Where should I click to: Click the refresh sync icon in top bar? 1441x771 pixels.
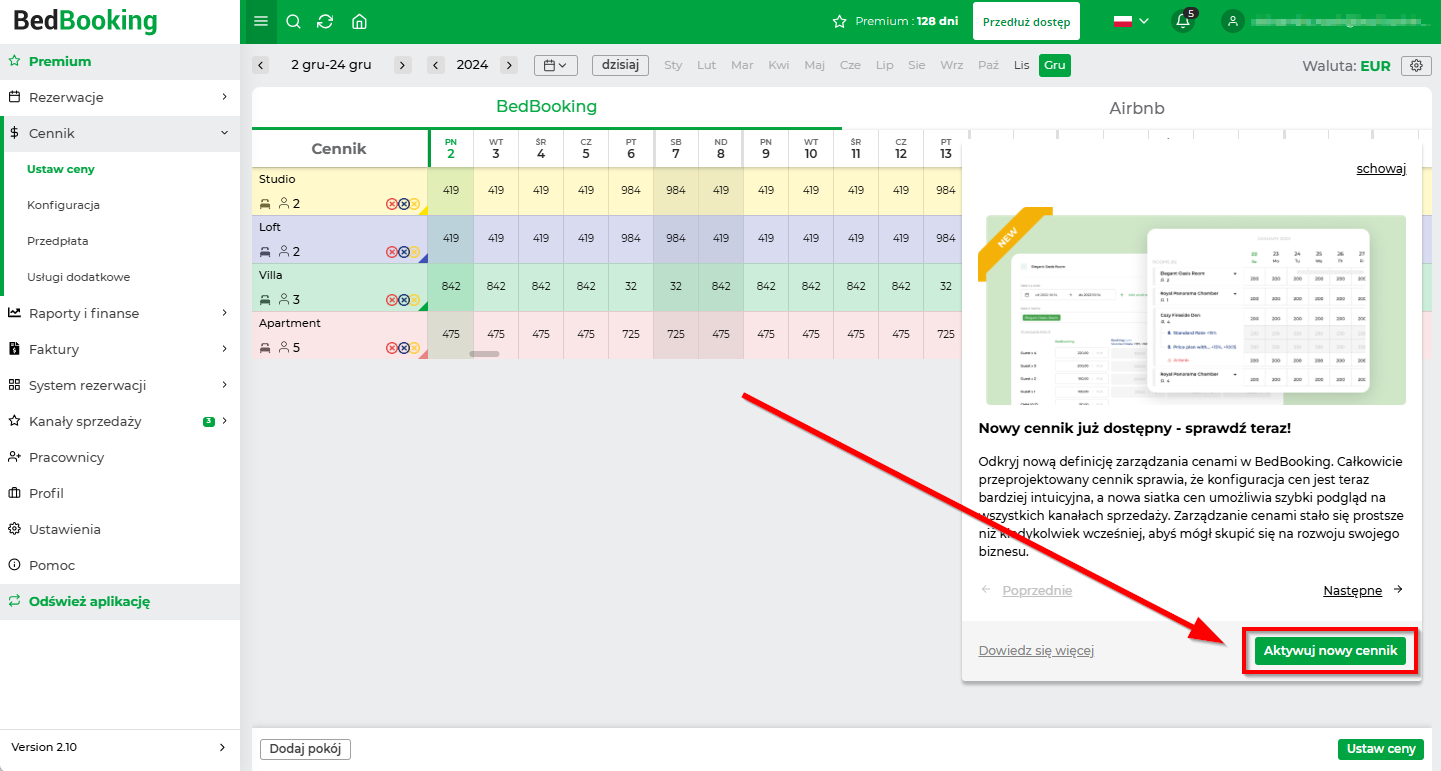[325, 21]
